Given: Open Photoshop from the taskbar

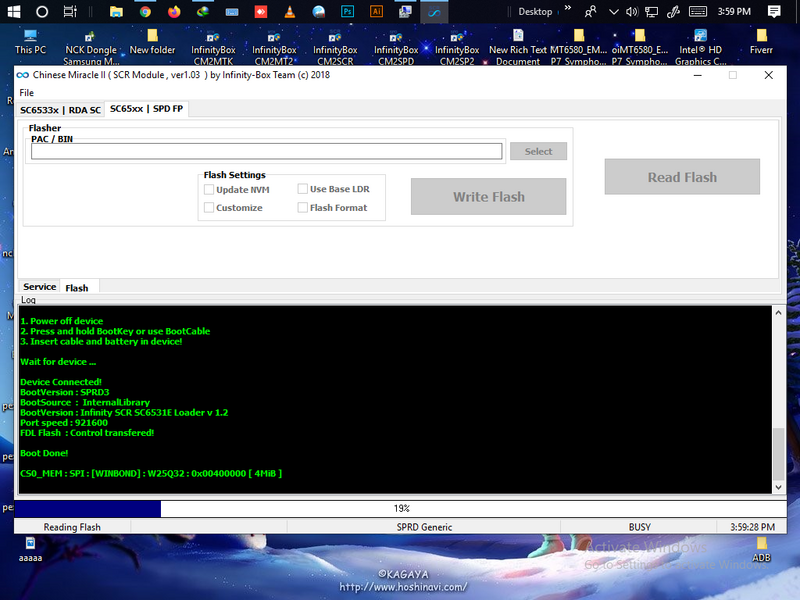Looking at the screenshot, I should 347,11.
